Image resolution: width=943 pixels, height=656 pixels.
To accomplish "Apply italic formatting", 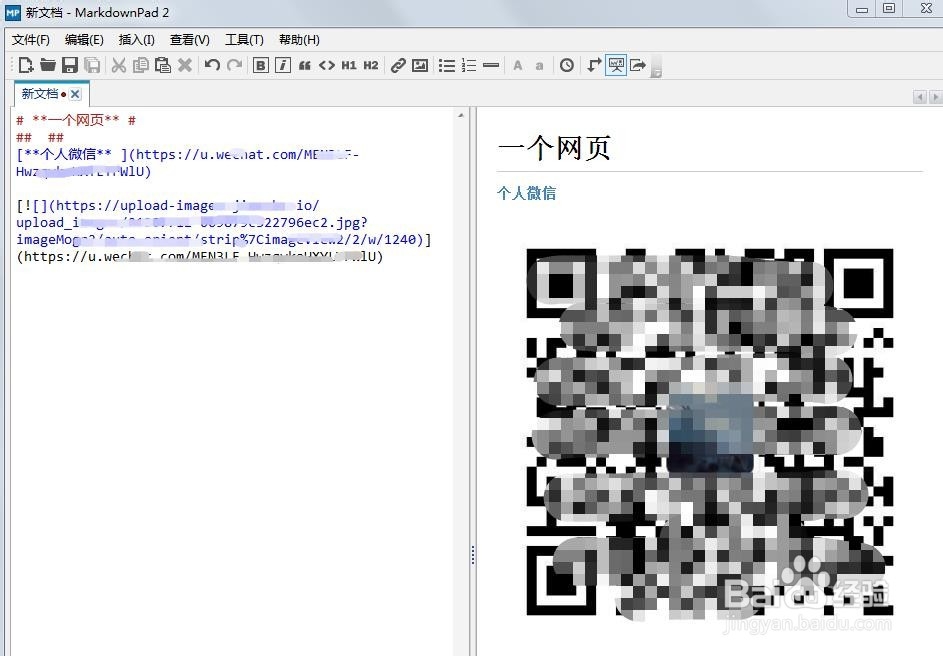I will (x=283, y=65).
